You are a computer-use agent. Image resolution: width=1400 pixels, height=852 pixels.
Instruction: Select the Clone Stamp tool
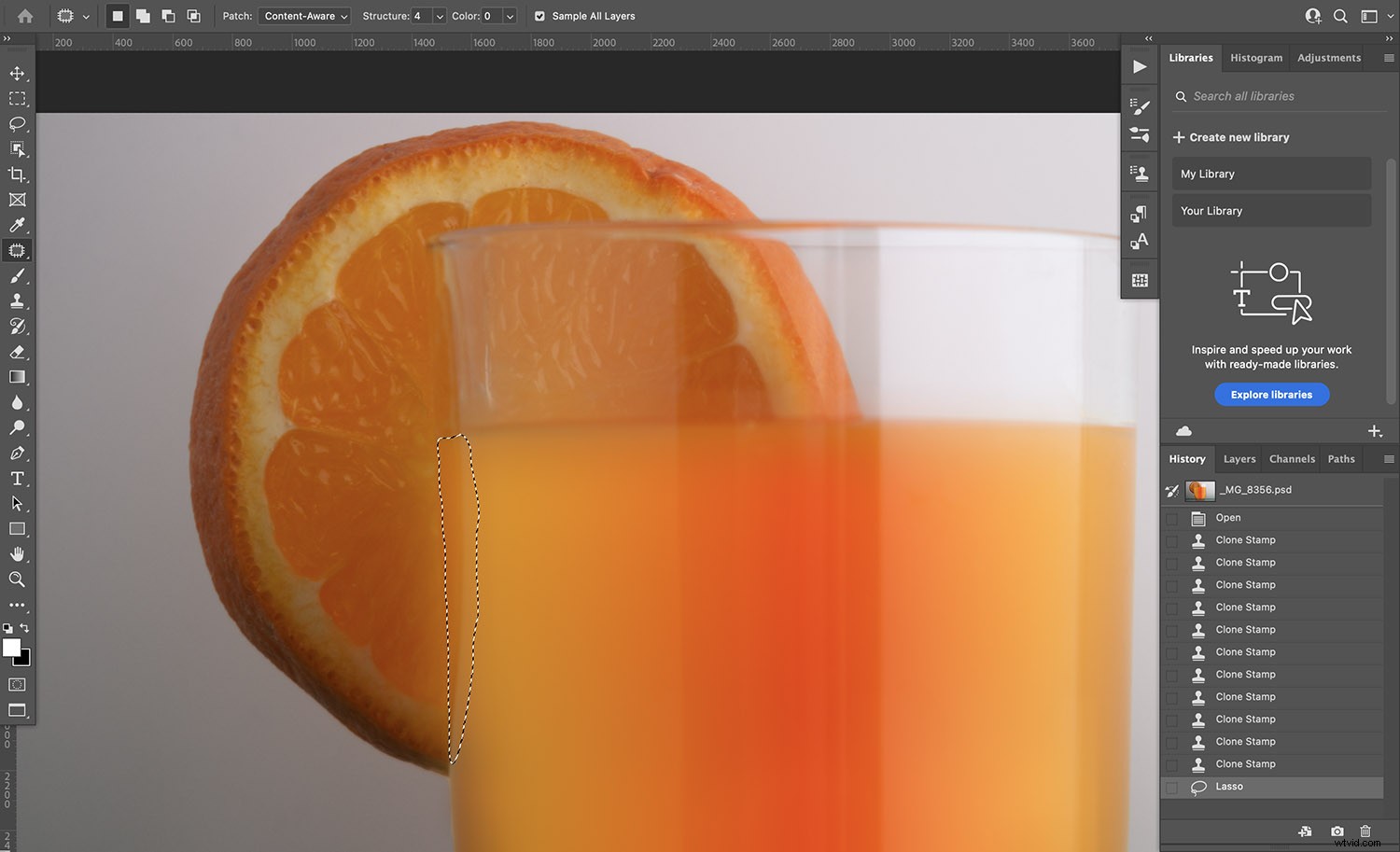tap(17, 300)
